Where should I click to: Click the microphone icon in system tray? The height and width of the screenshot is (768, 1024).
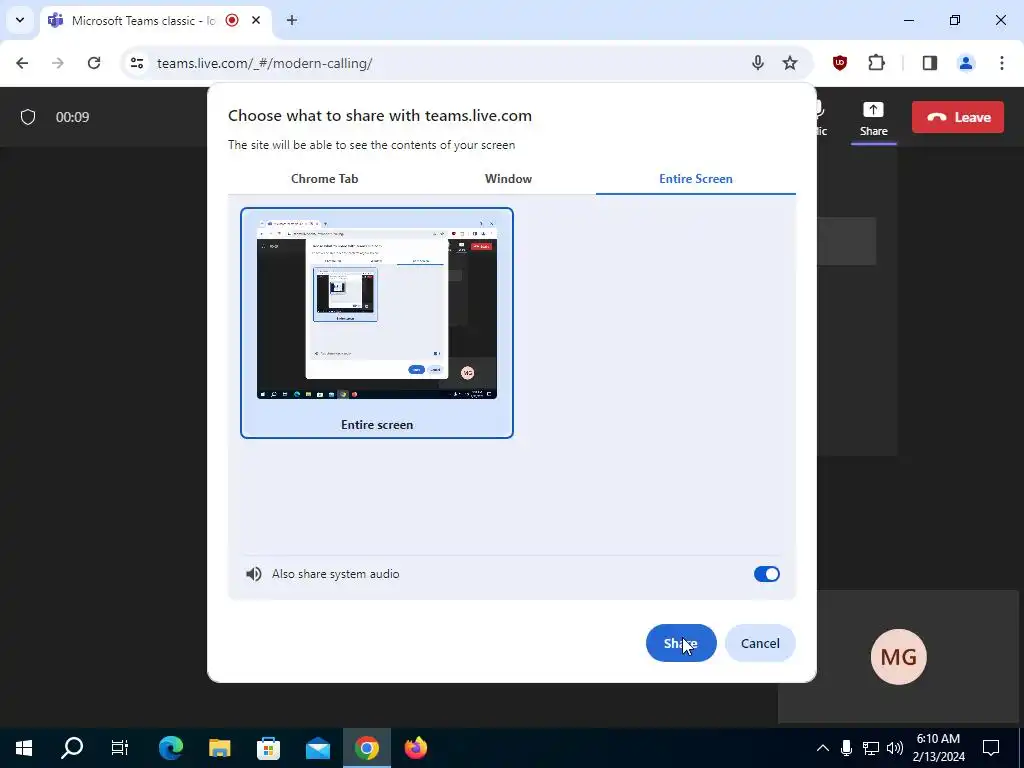coord(846,748)
